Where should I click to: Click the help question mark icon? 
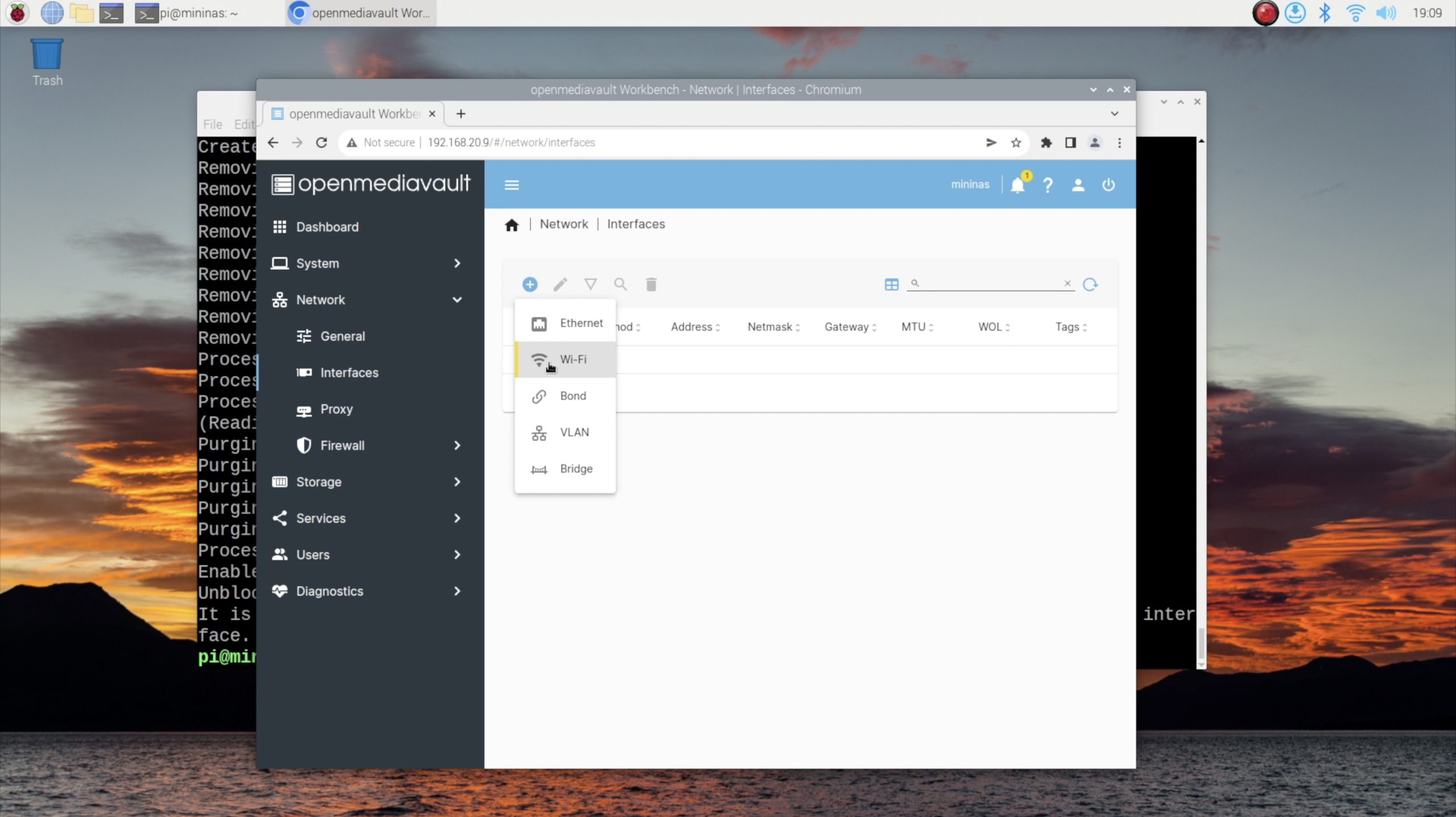pos(1048,185)
